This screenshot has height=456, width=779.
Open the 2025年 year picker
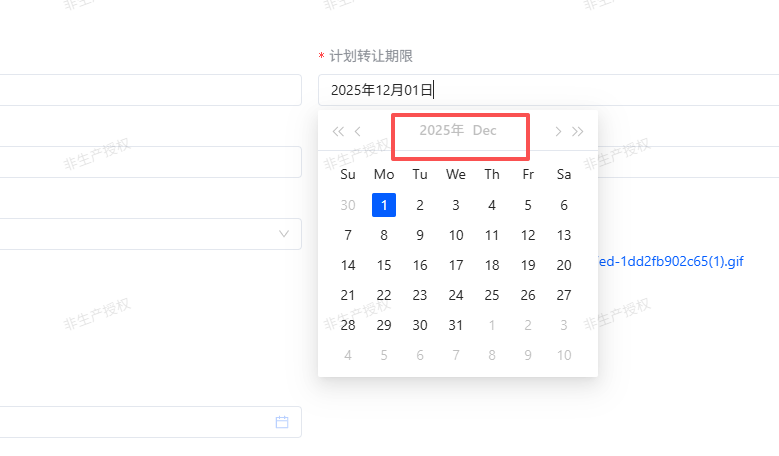[441, 131]
